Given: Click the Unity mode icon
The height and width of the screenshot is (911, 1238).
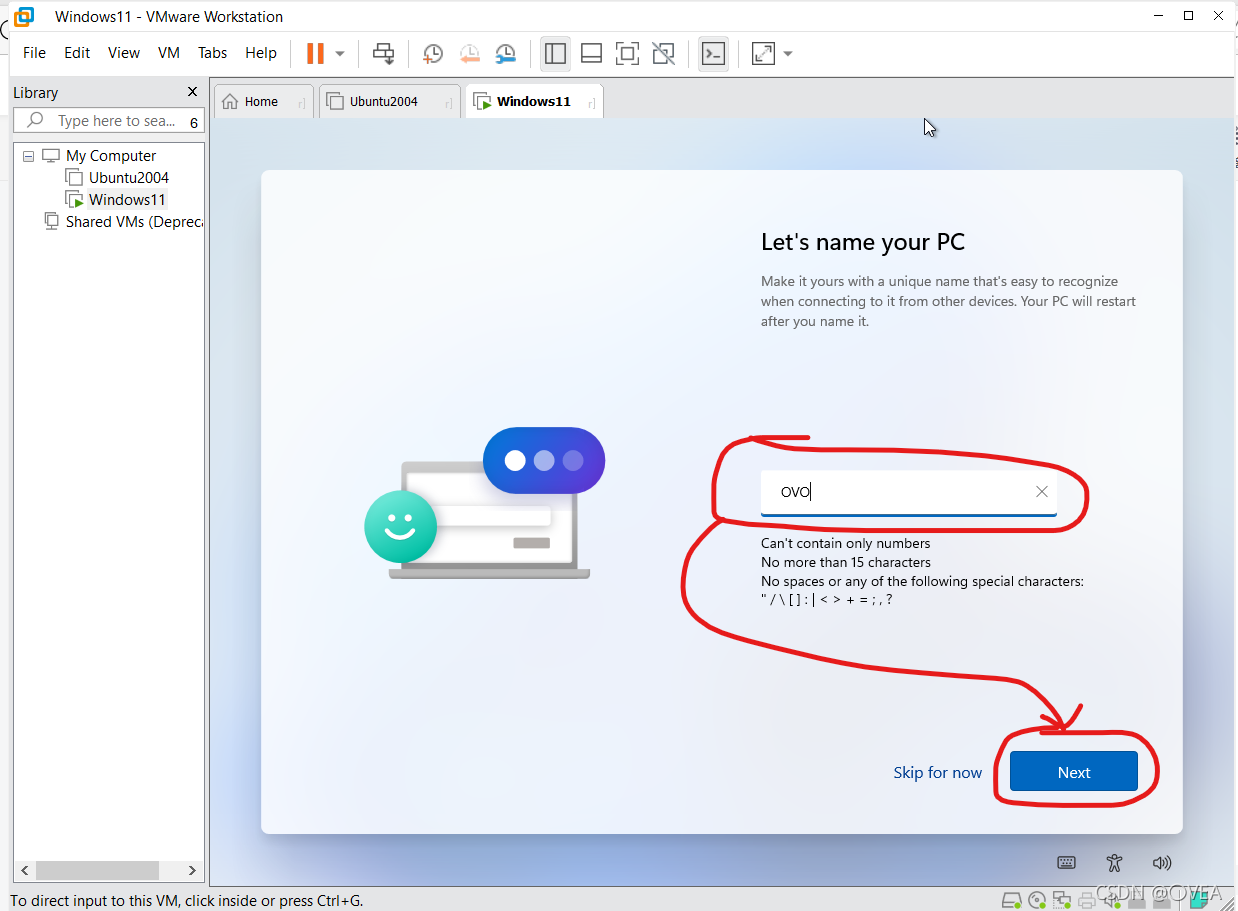Looking at the screenshot, I should (663, 53).
